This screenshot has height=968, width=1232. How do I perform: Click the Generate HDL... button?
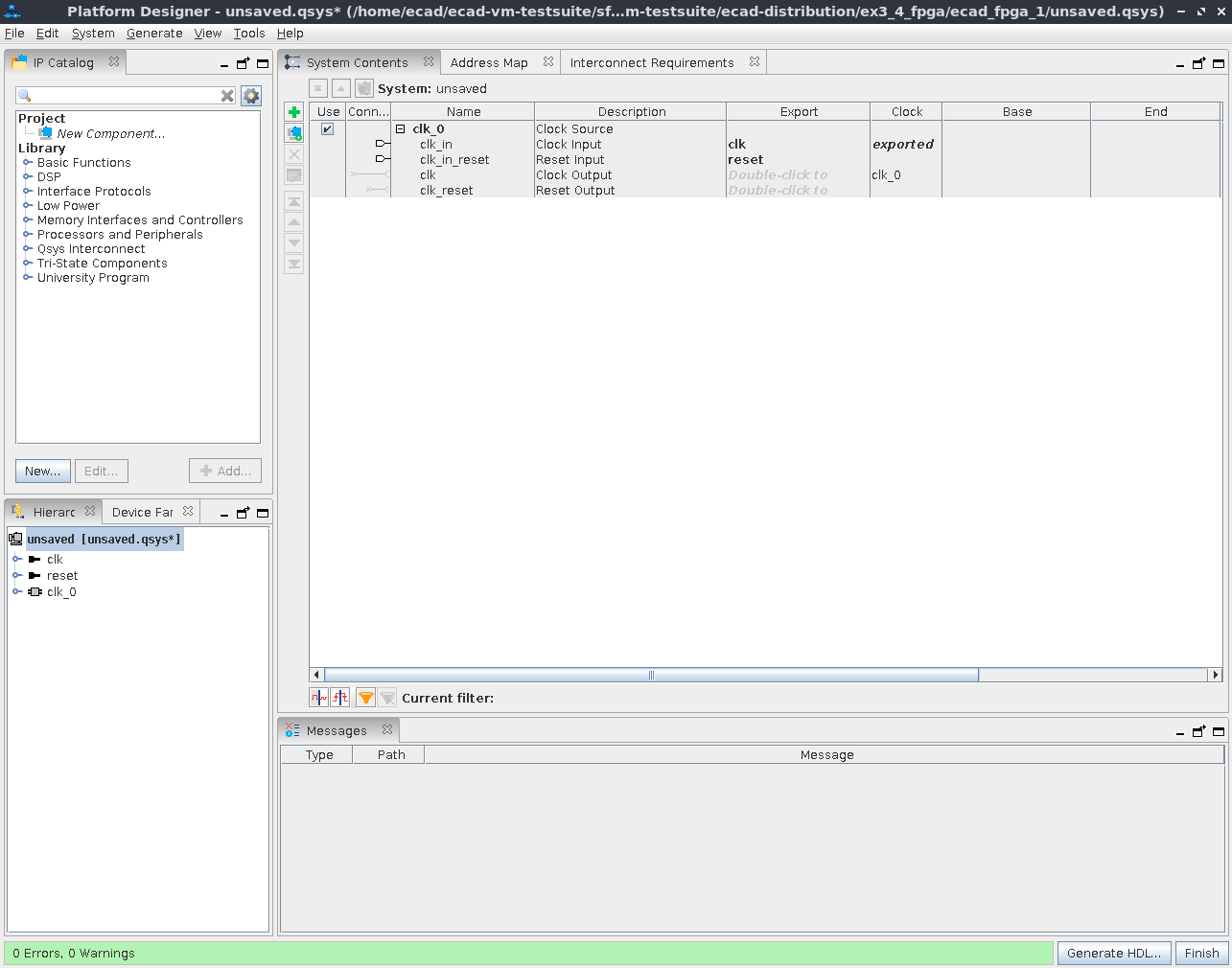(1113, 953)
